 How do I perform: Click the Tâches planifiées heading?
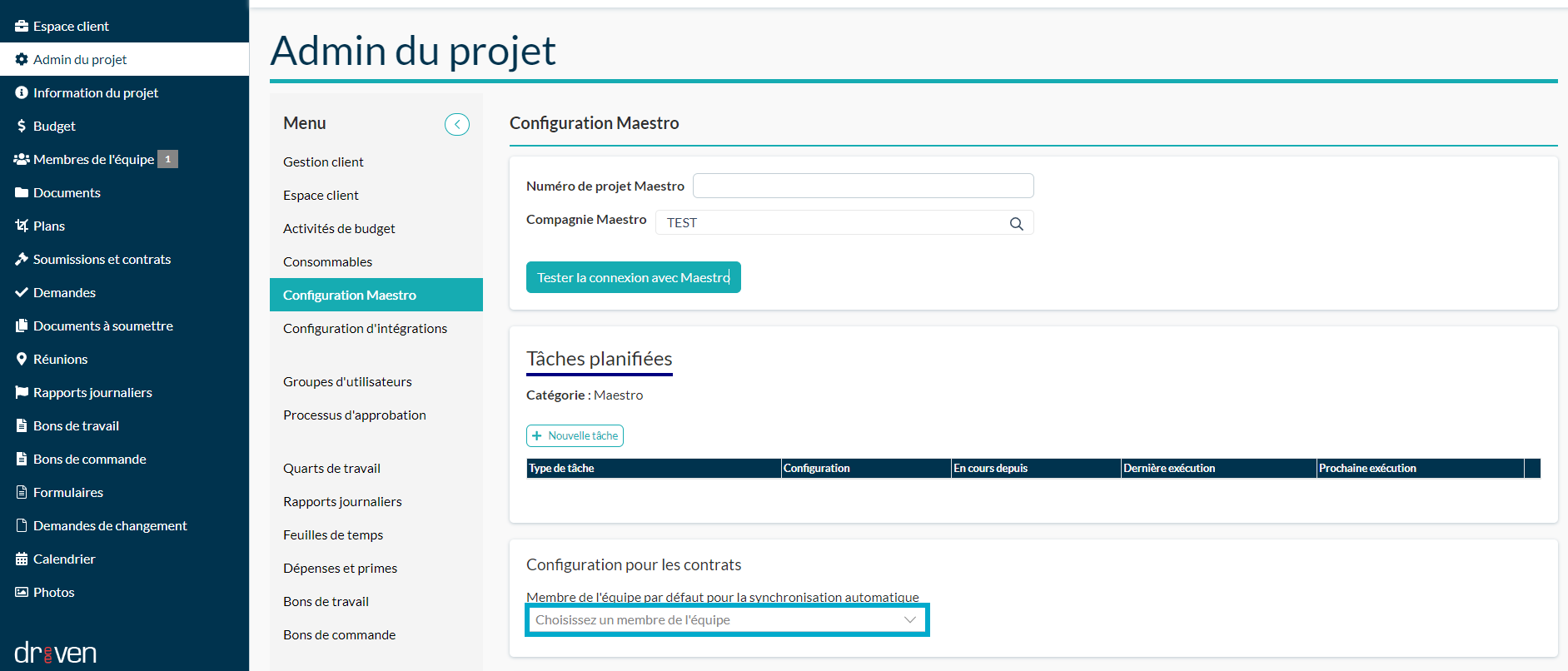click(x=600, y=359)
